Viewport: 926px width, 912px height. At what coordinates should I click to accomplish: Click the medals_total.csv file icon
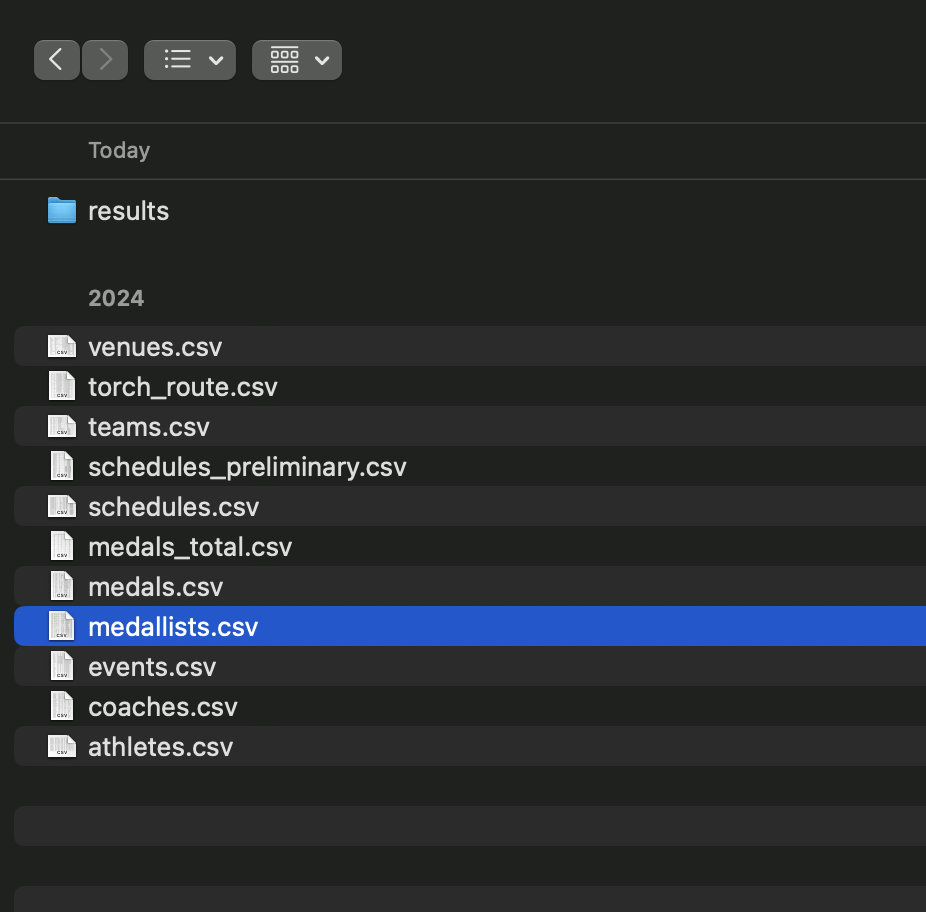[x=61, y=546]
